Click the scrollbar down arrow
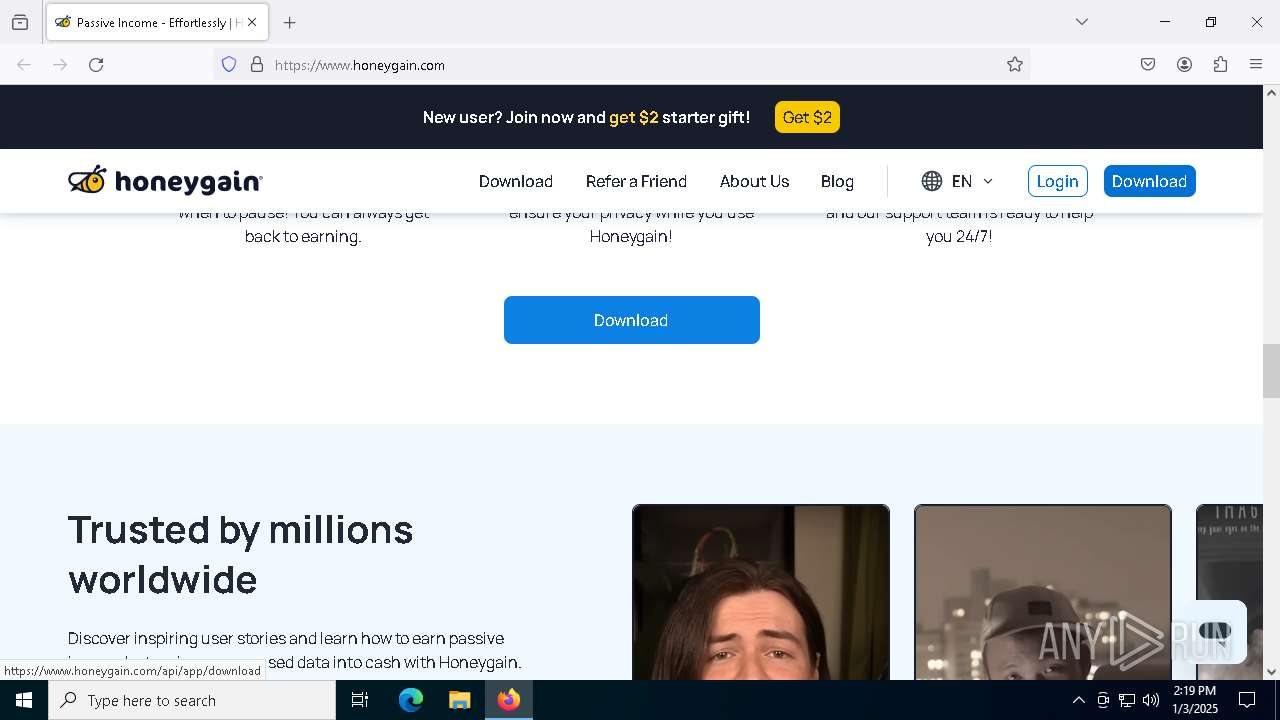This screenshot has height=720, width=1280. pos(1271,672)
